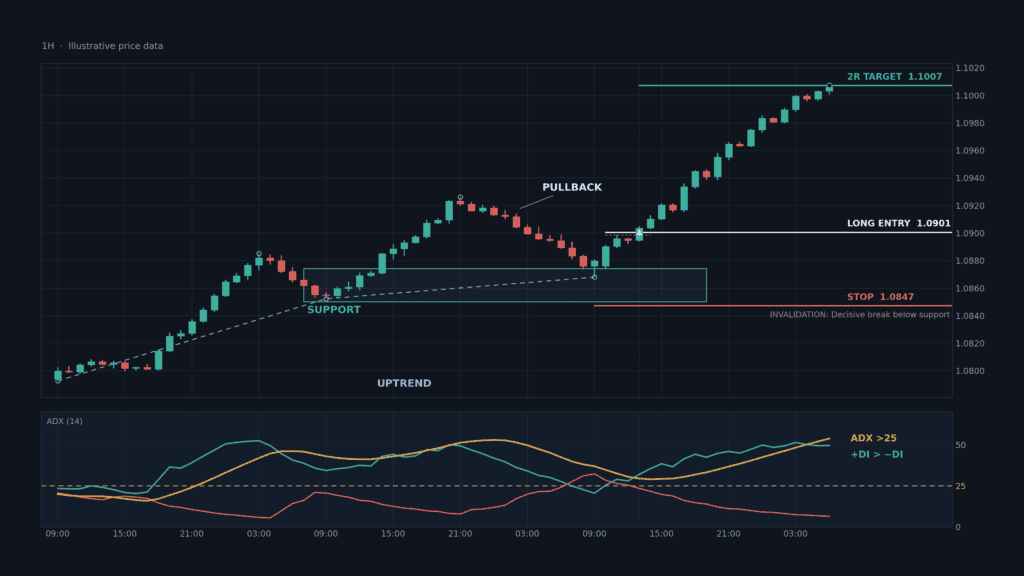Click the 1.0960 price axis label

(970, 151)
